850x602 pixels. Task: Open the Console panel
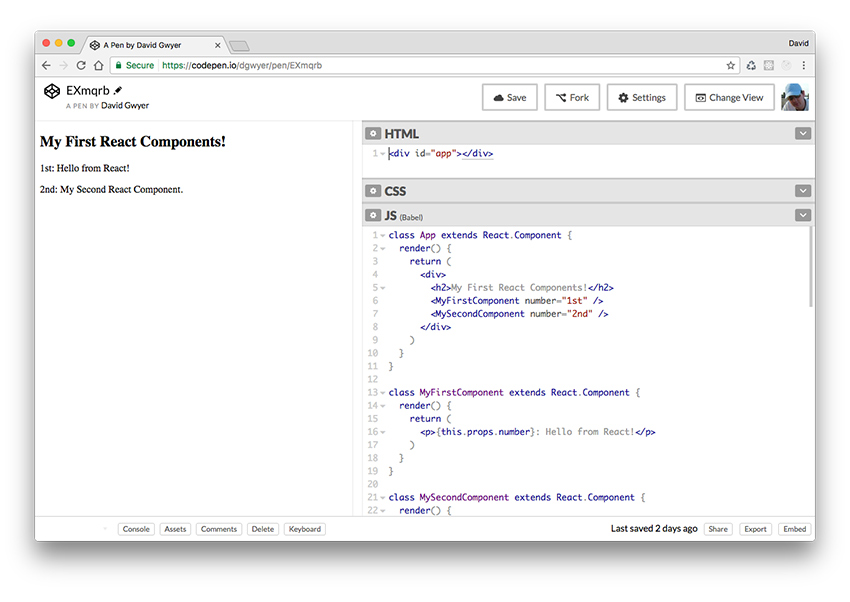136,529
